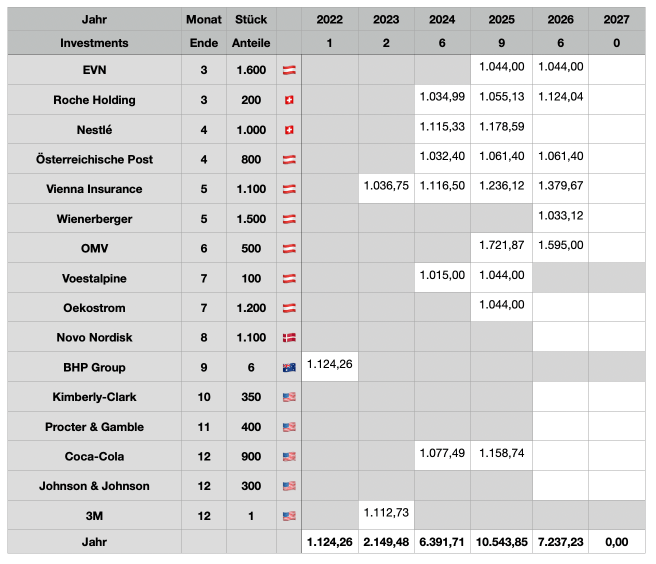Select the Stück header cell
This screenshot has width=656, height=564.
tap(251, 19)
